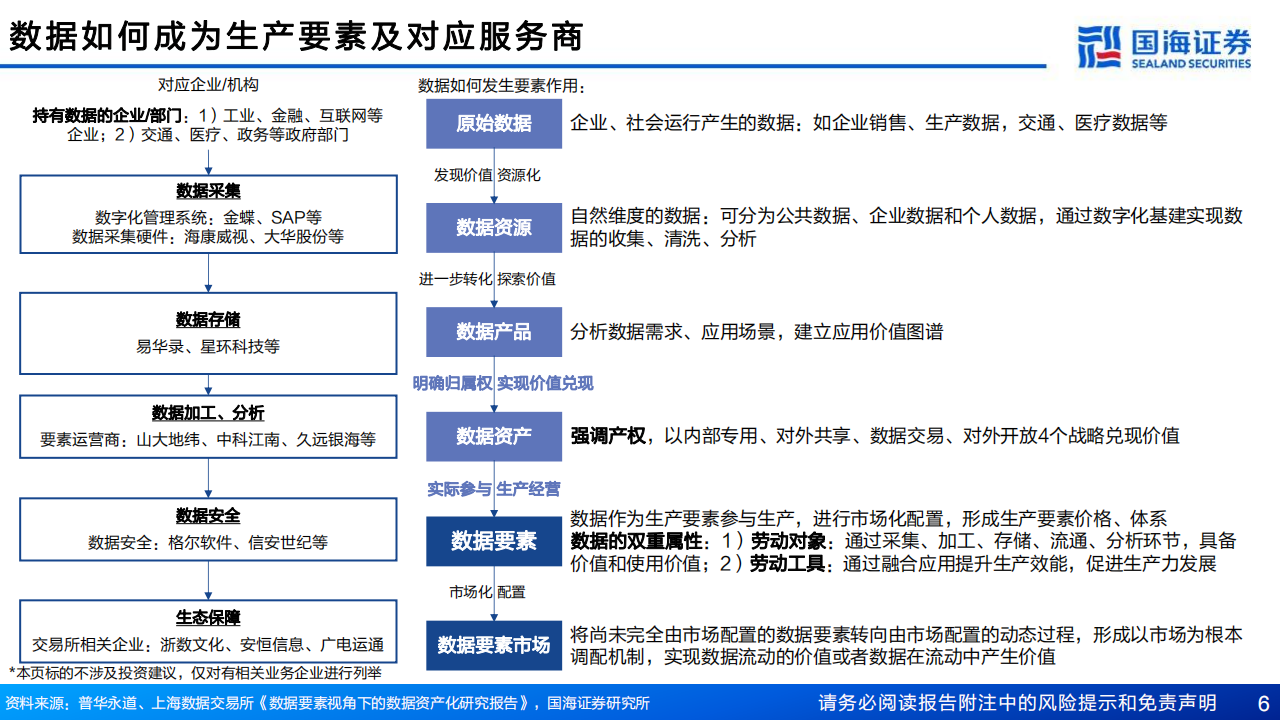Click the 数据采集 heading
This screenshot has height=720, width=1280.
point(208,192)
